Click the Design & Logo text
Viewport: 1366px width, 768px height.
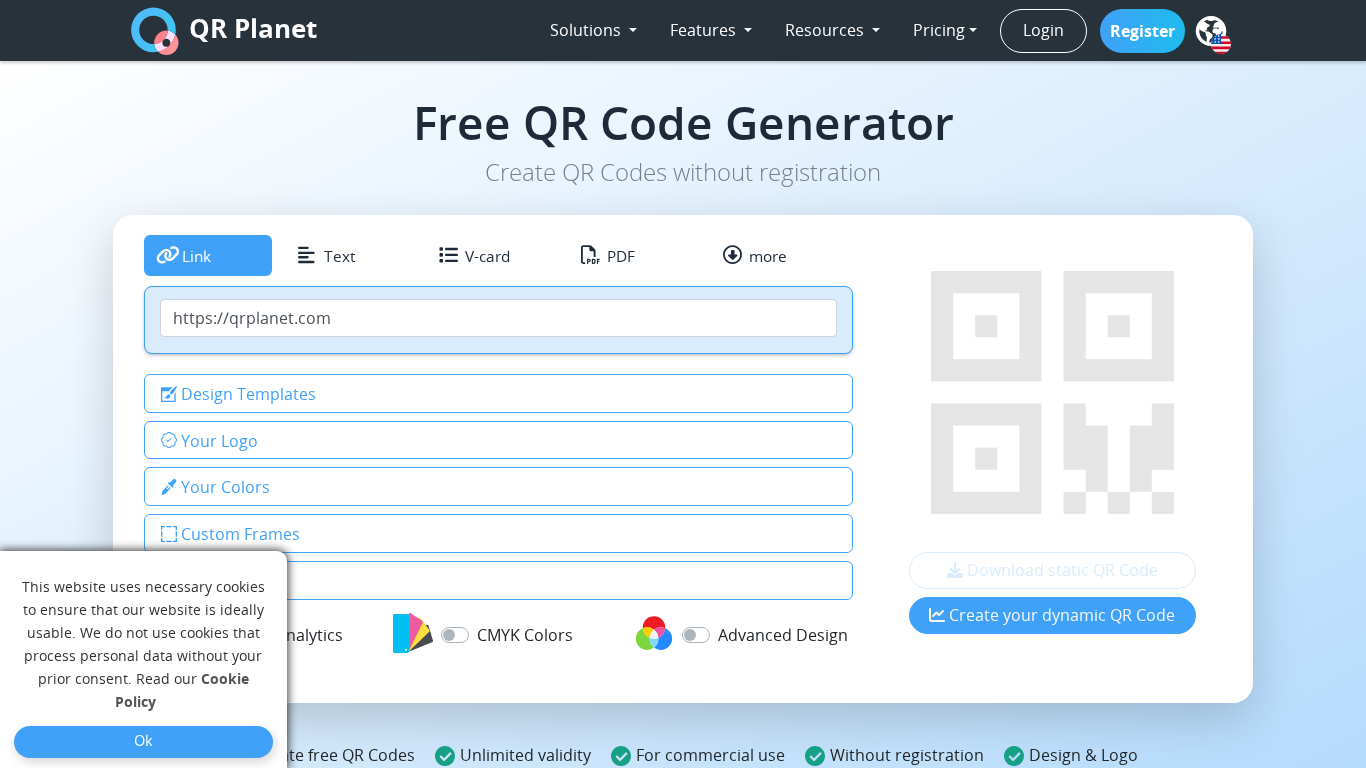[1083, 756]
